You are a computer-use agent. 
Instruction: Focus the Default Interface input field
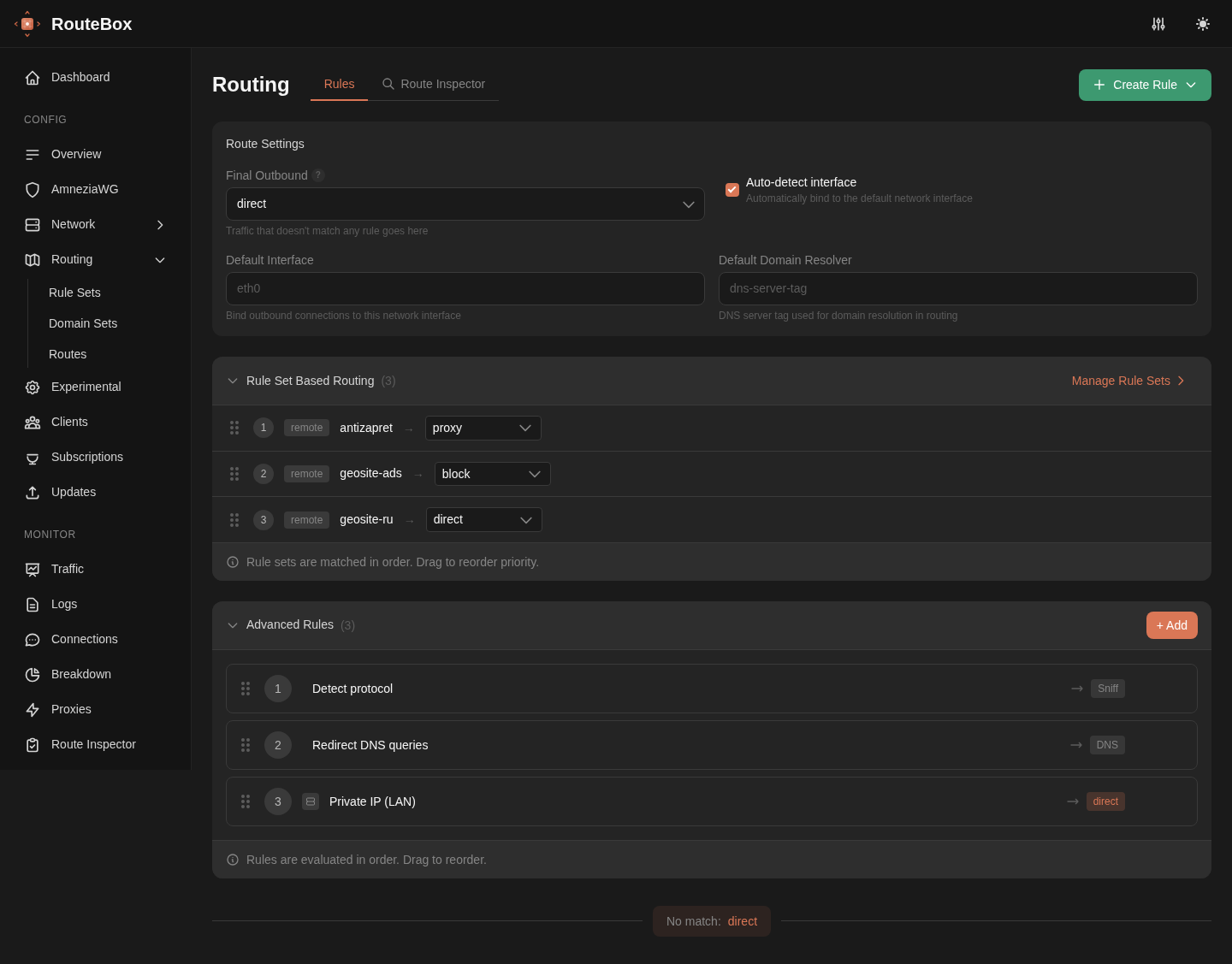[x=465, y=288]
